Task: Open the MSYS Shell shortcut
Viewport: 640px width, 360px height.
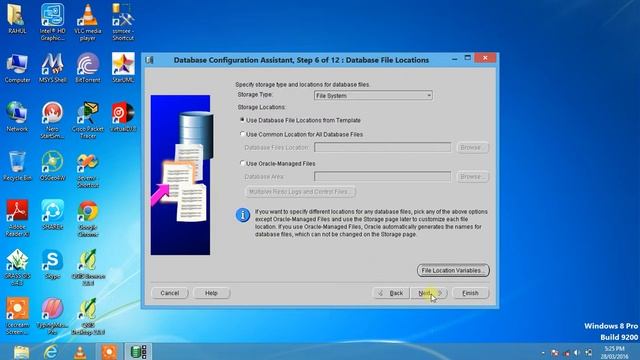Action: pos(52,68)
